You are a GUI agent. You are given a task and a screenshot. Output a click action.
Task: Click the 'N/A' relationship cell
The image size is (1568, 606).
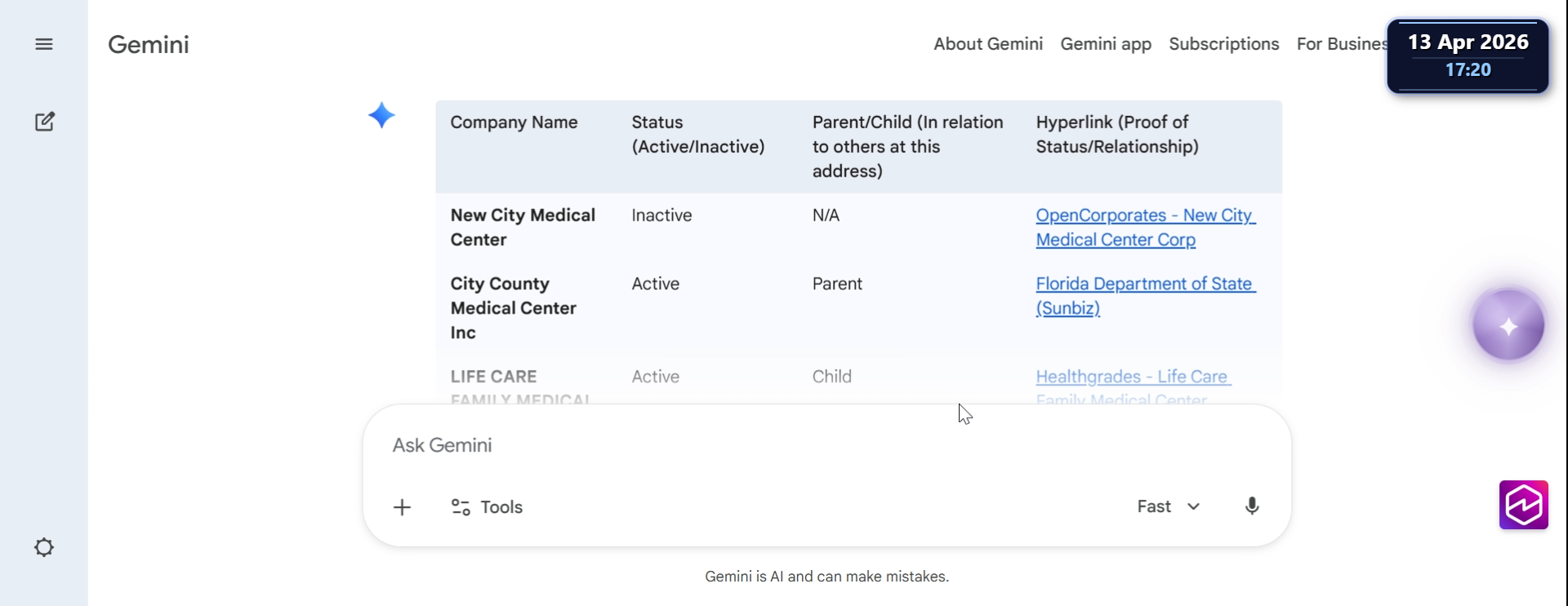(x=826, y=215)
